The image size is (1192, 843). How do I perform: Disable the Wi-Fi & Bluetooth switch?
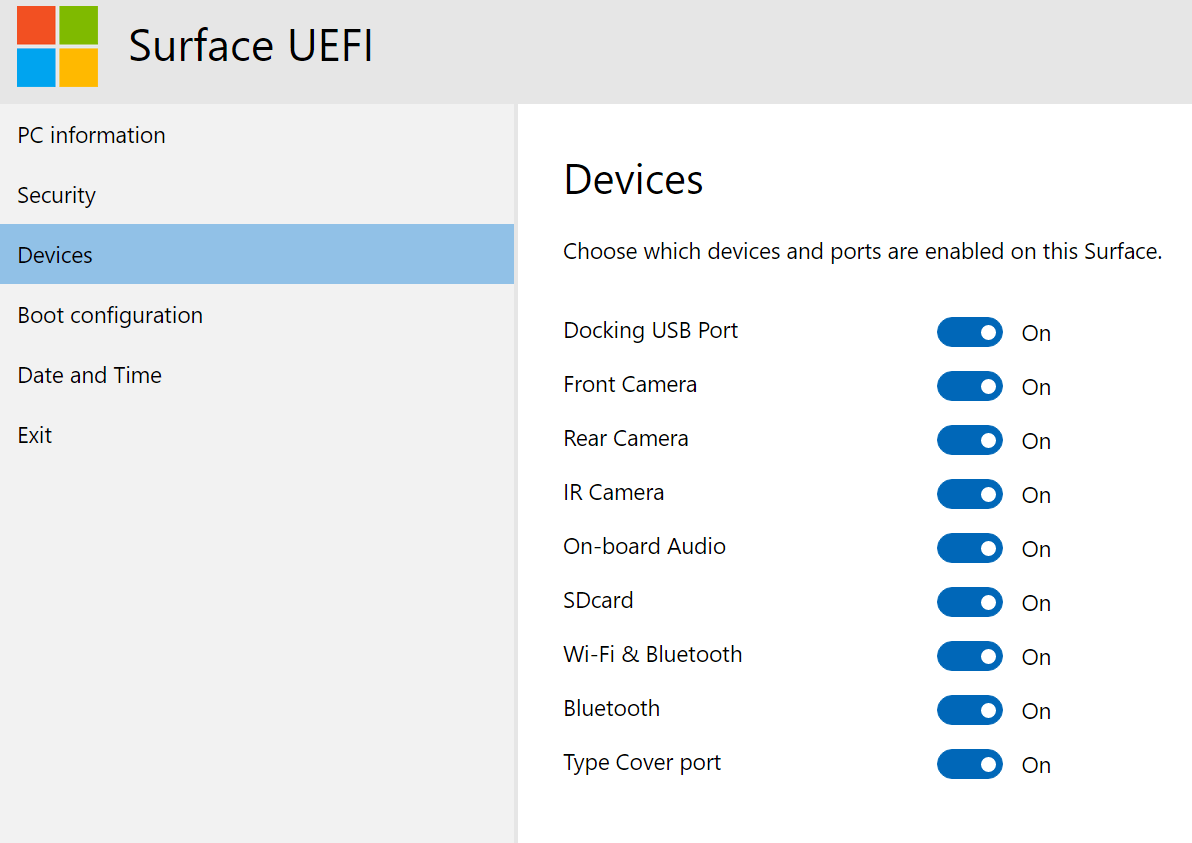click(x=969, y=656)
